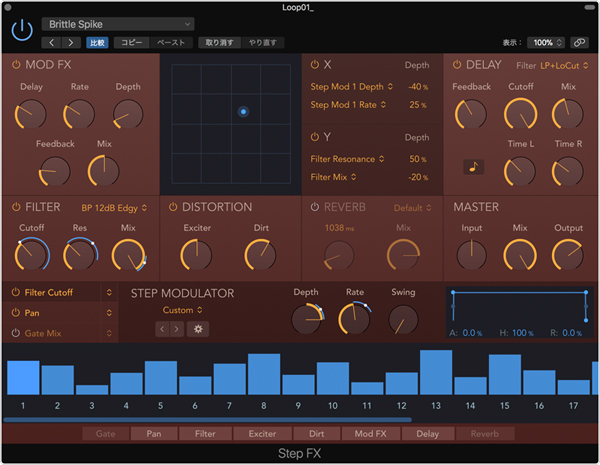
Task: Click the Master Mix knob
Action: coord(520,255)
